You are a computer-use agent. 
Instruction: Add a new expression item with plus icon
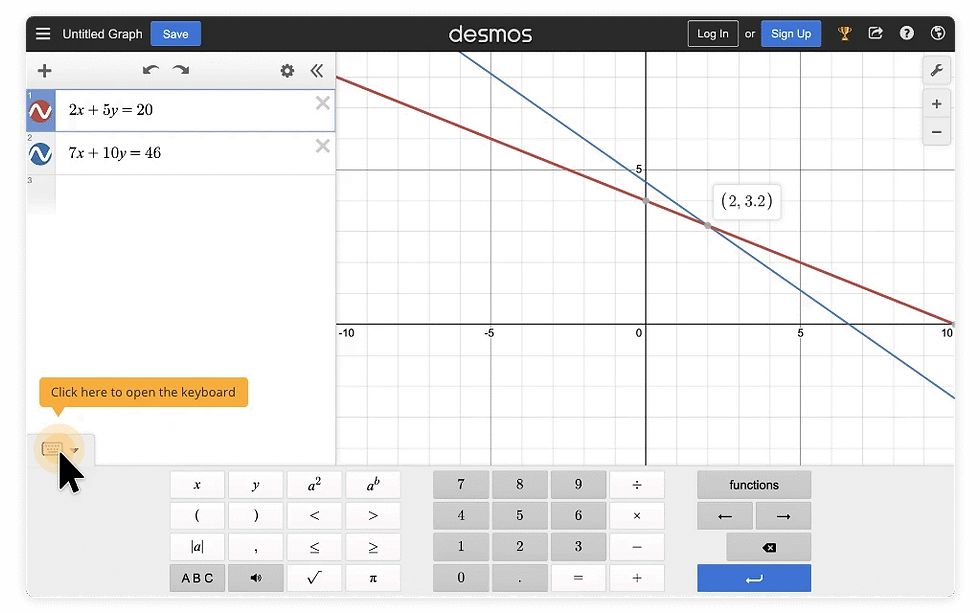pos(44,71)
